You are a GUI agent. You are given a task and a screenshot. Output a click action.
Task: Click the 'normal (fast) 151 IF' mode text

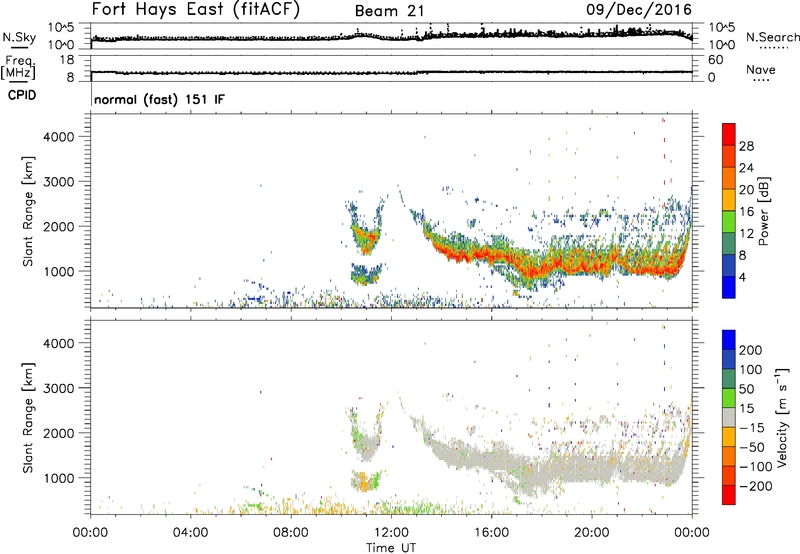[159, 99]
